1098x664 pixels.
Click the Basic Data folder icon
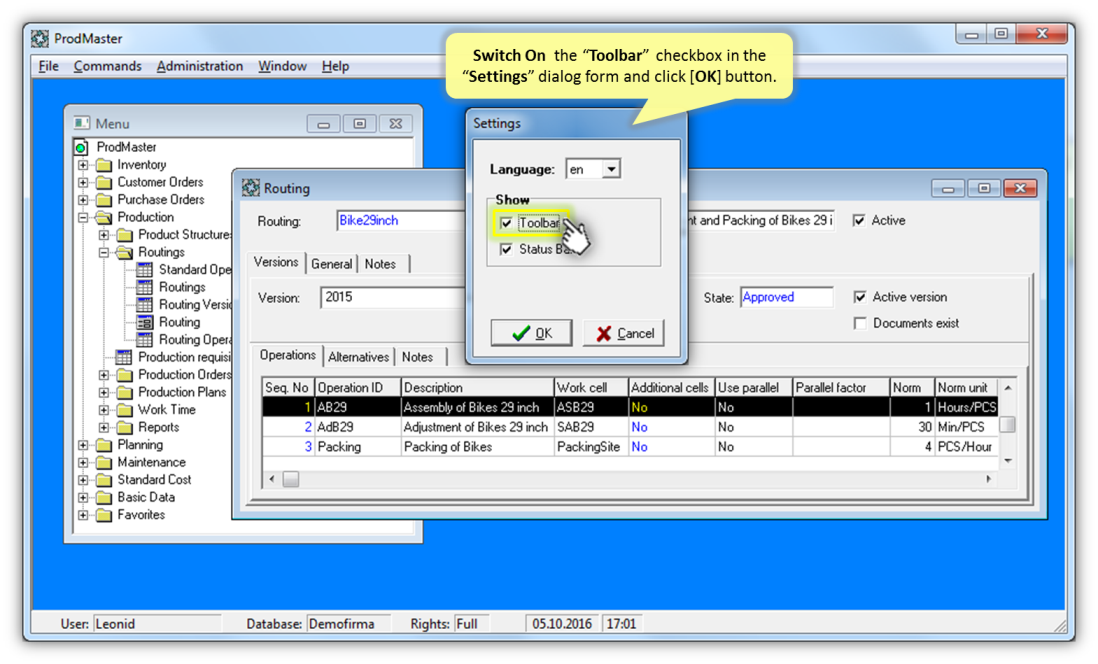(x=104, y=498)
